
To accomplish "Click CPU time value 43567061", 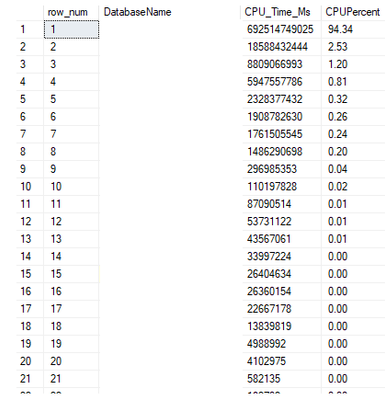I will 269,239.
